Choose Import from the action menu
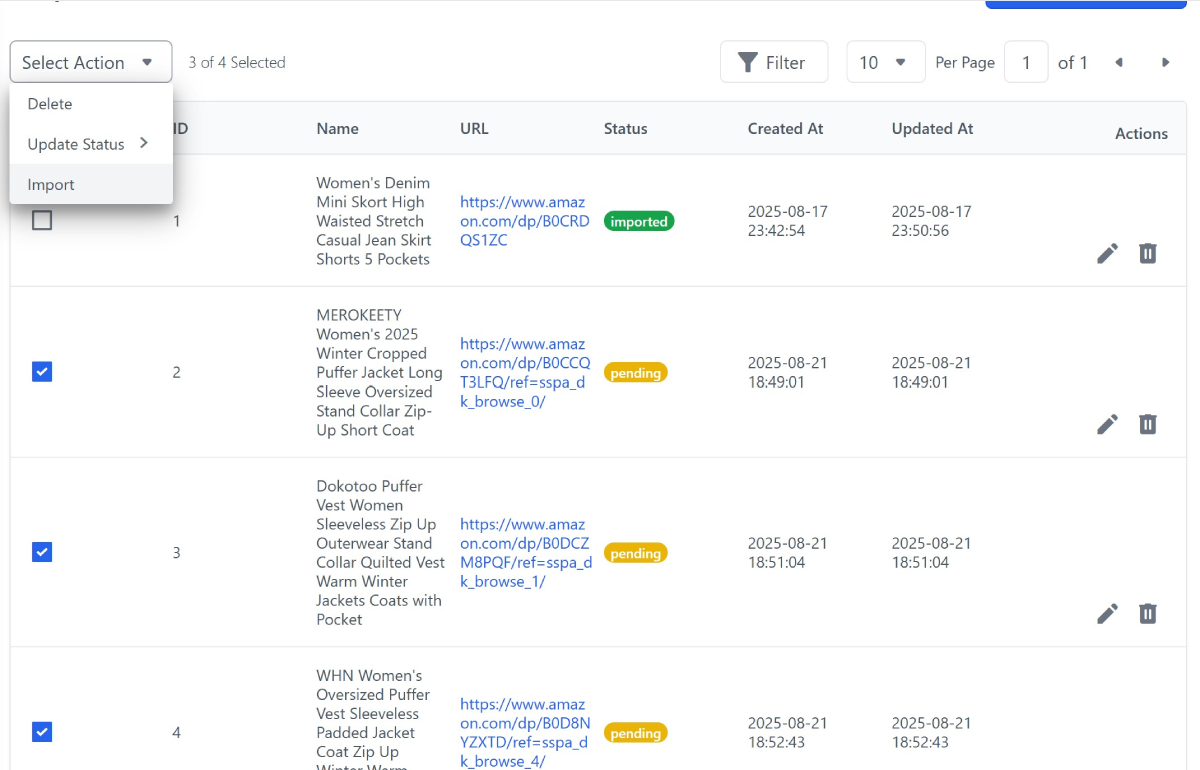 51,185
